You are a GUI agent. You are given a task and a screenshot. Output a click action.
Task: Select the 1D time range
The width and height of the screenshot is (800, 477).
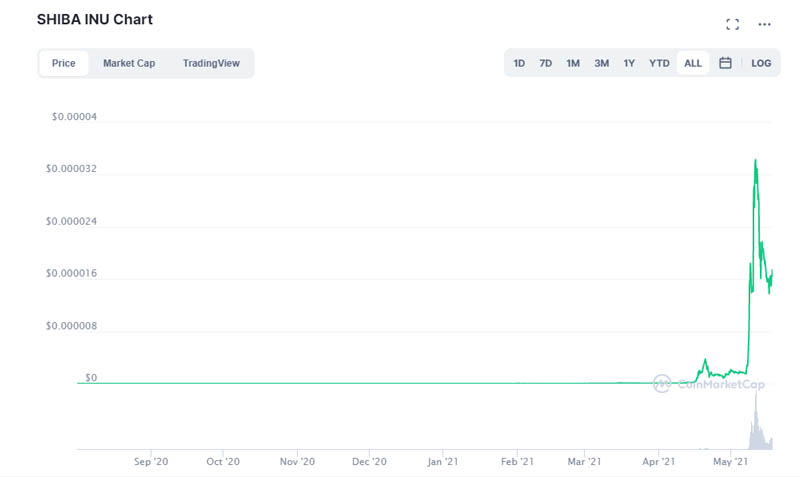point(519,63)
